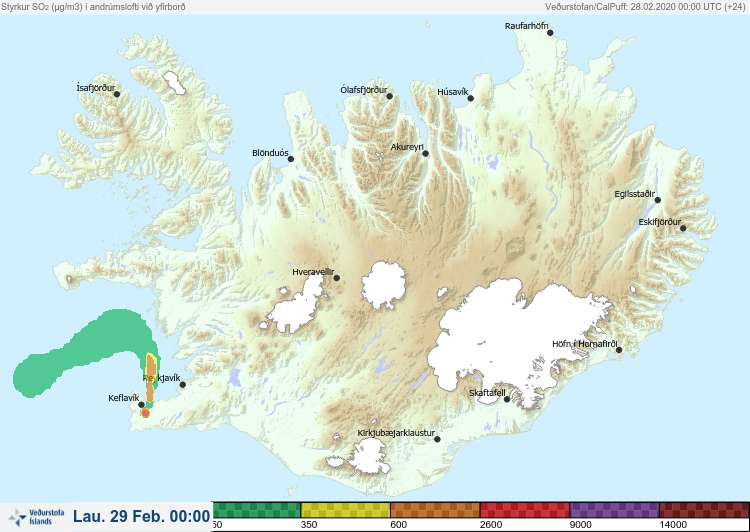The width and height of the screenshot is (750, 532).
Task: Select the Egilsstaðir marker dot
Action: tap(658, 200)
